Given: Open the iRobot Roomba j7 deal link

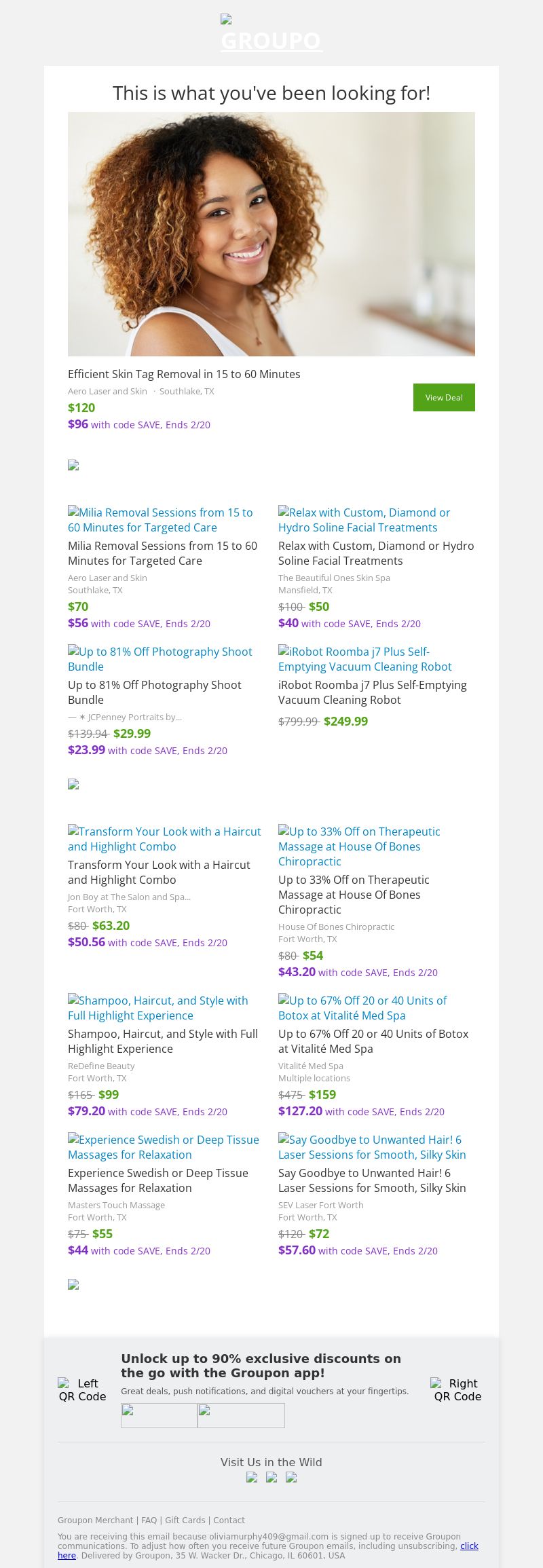Looking at the screenshot, I should tap(364, 659).
